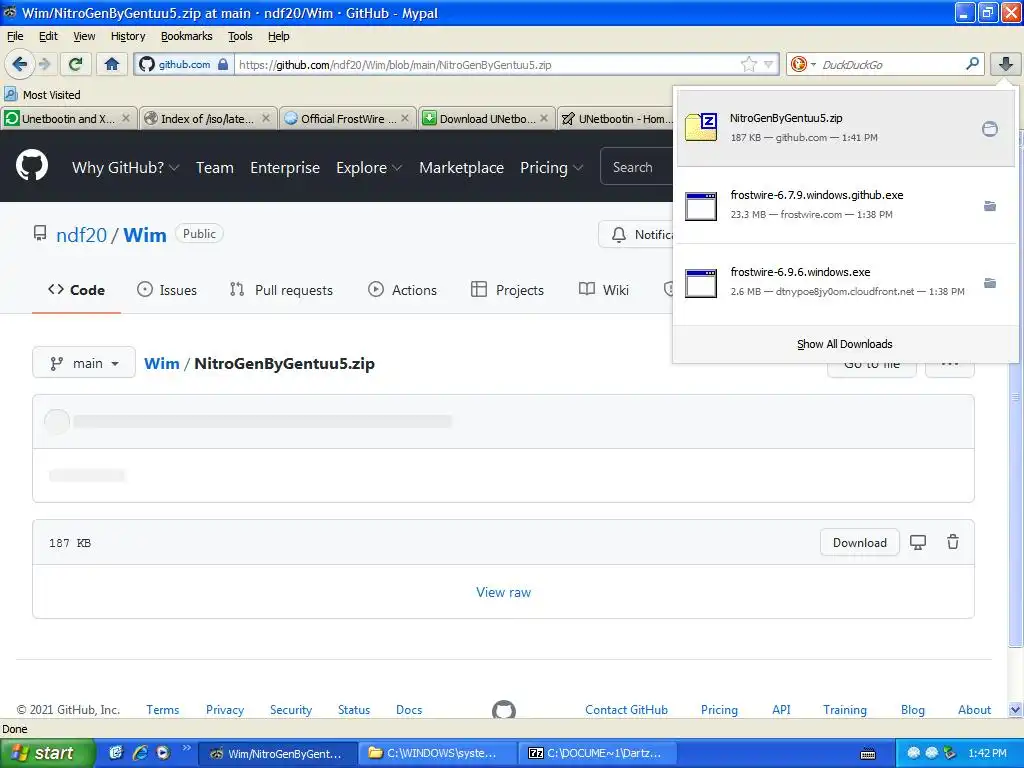Focus the browser address bar URL
This screenshot has height=768, width=1024.
pyautogui.click(x=487, y=64)
